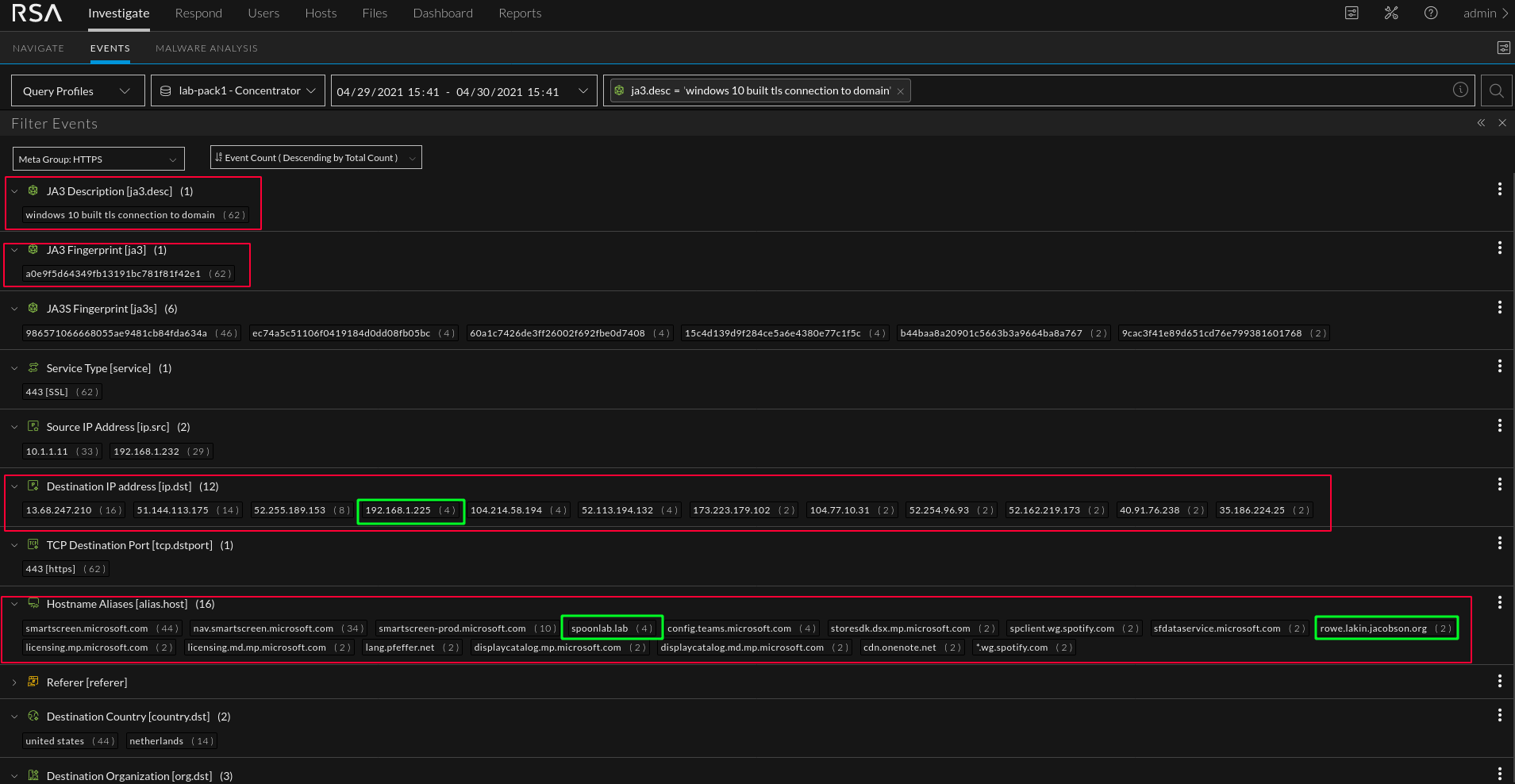Open the jobs panel icon in top bar
Screen dimensions: 1515x784
[x=1352, y=13]
